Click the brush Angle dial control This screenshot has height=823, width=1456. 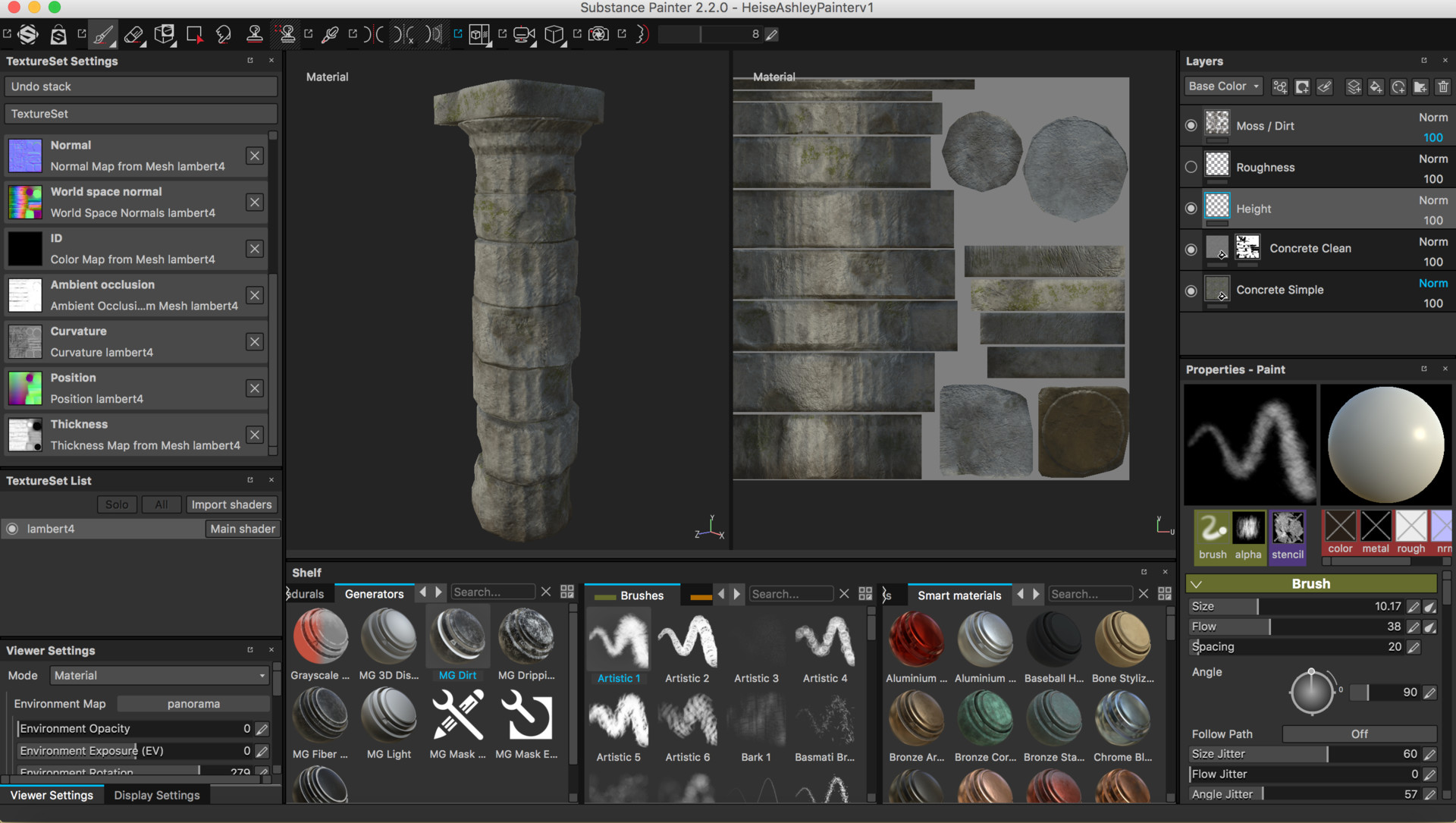point(1313,691)
